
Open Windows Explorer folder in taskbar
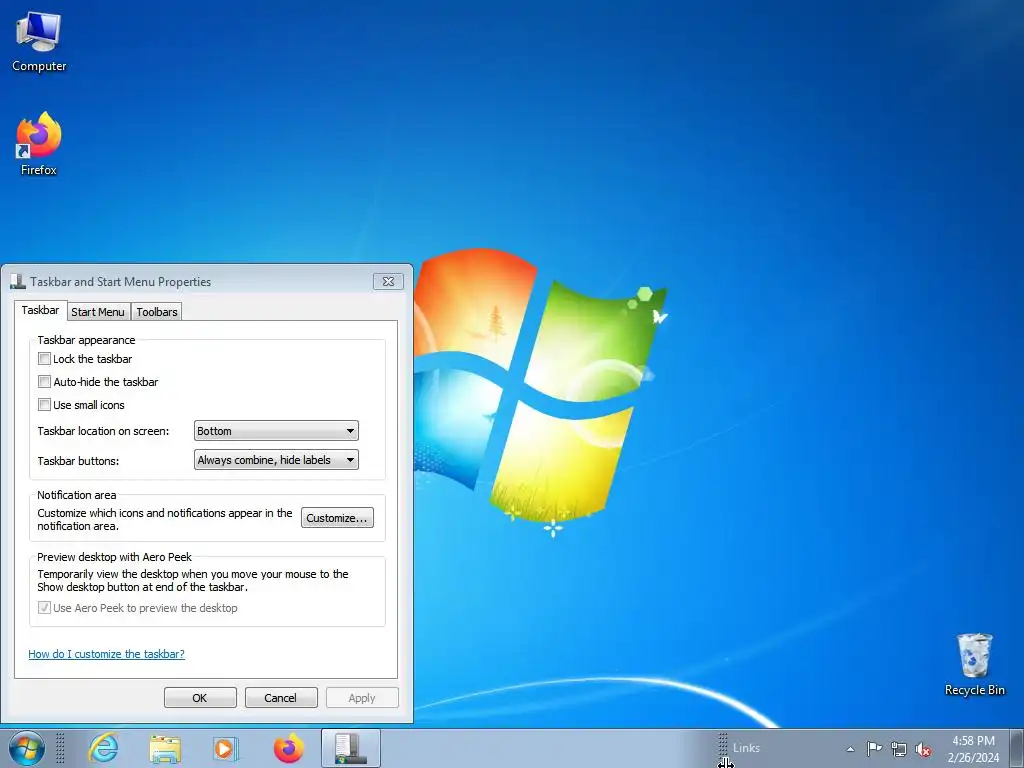[x=165, y=748]
